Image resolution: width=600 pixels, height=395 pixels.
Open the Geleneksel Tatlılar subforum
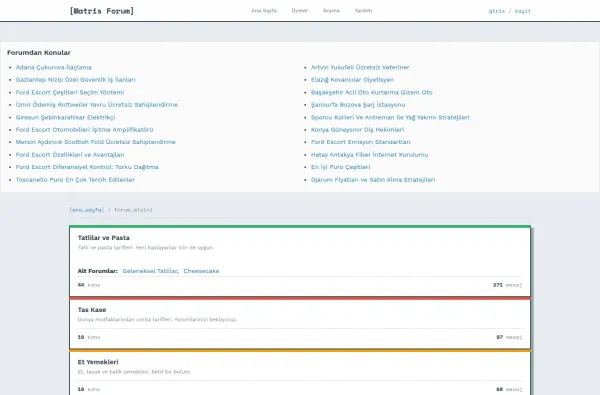pos(150,271)
